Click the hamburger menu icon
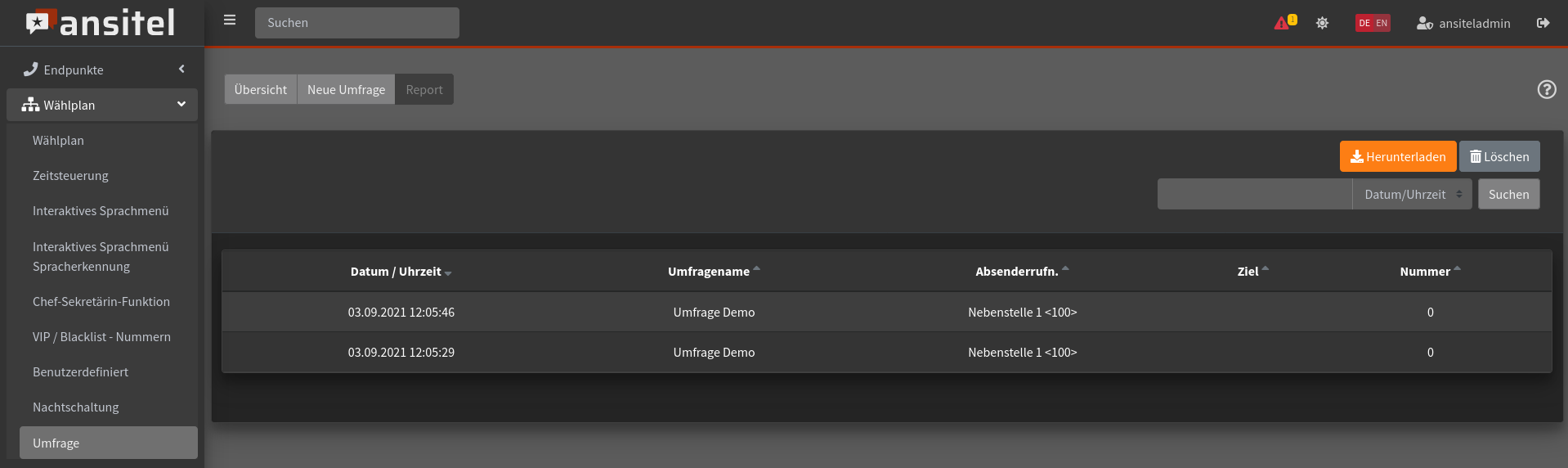This screenshot has height=468, width=1568. pos(230,20)
